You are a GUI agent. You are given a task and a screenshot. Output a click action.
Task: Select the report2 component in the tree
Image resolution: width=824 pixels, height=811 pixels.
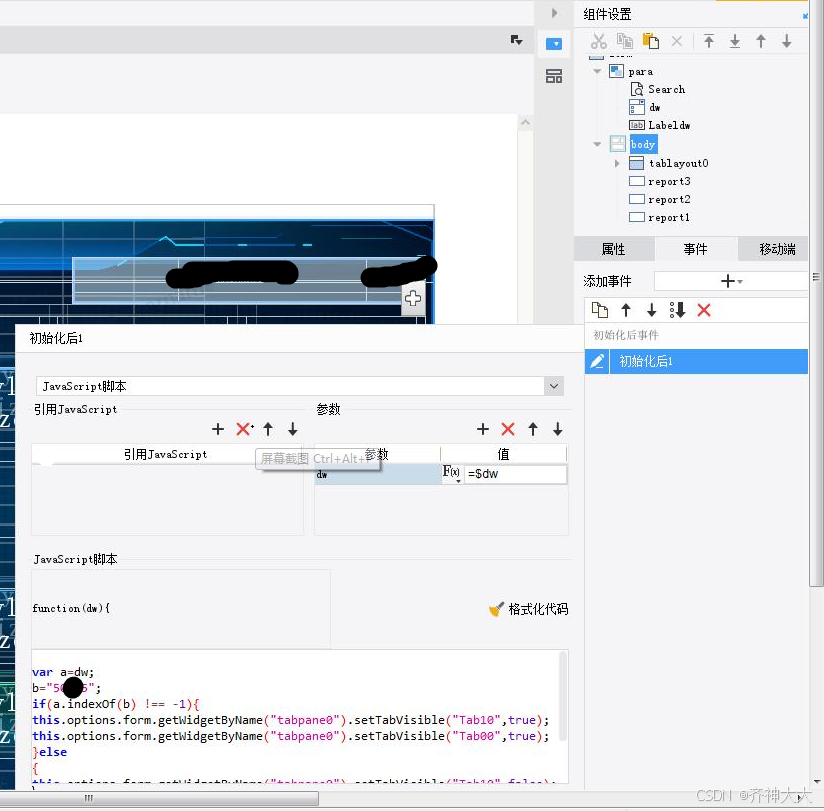(668, 199)
